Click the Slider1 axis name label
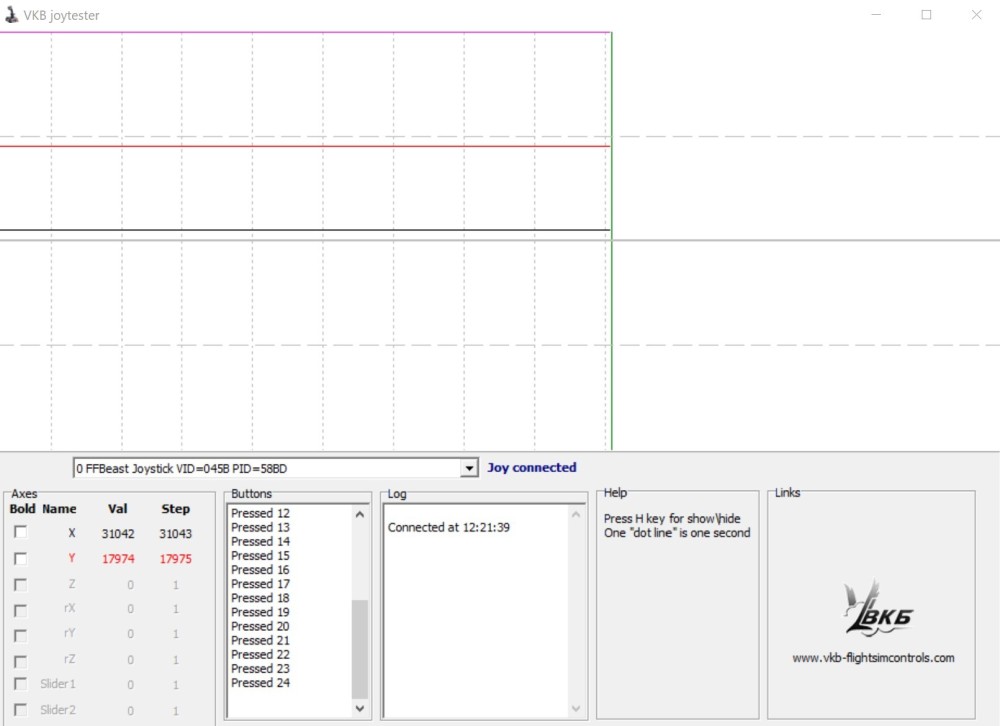The height and width of the screenshot is (726, 1000). point(58,684)
